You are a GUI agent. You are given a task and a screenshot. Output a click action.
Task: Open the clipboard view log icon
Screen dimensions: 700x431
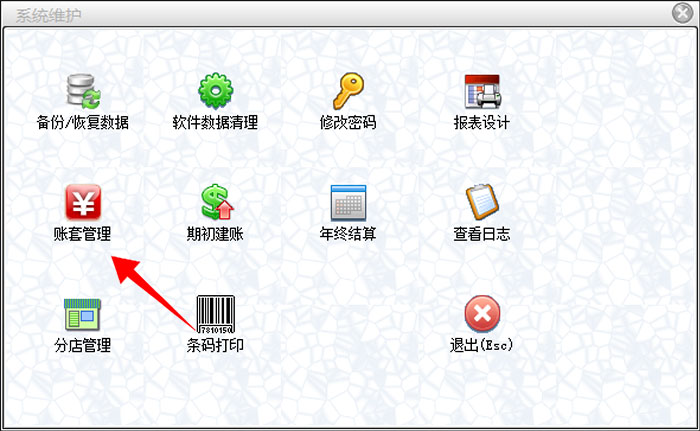pyautogui.click(x=482, y=202)
